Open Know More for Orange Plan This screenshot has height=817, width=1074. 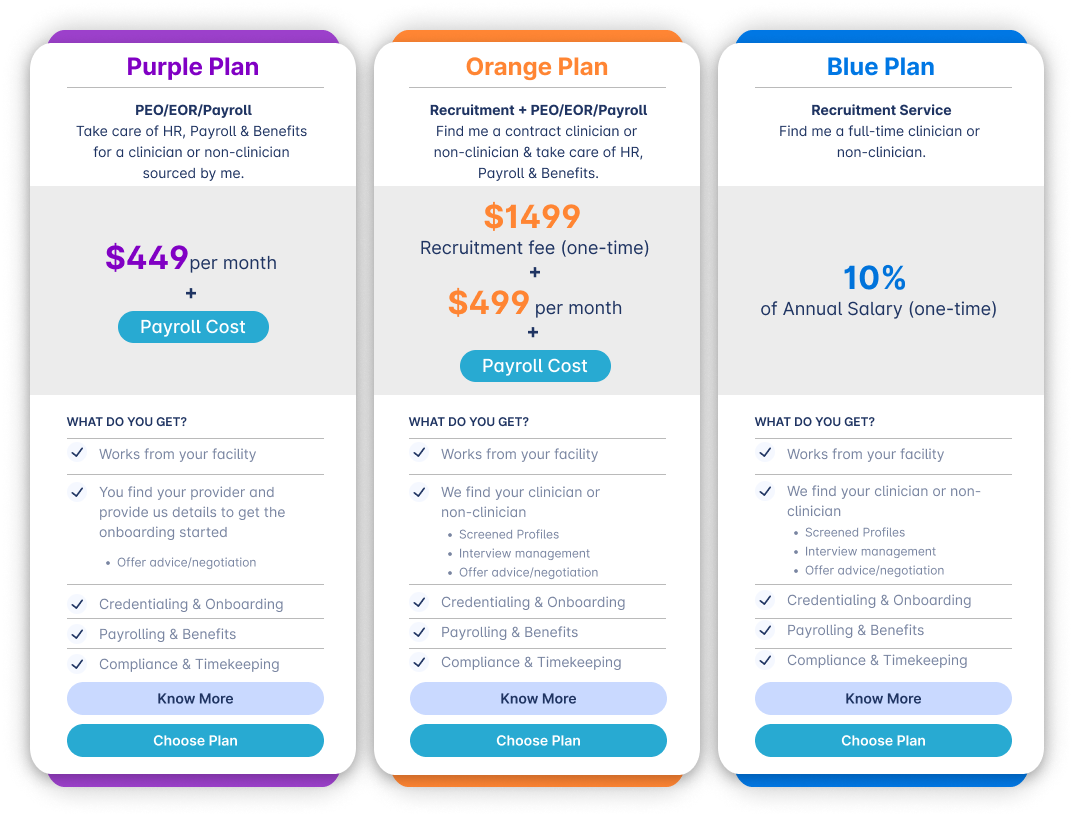coord(538,699)
